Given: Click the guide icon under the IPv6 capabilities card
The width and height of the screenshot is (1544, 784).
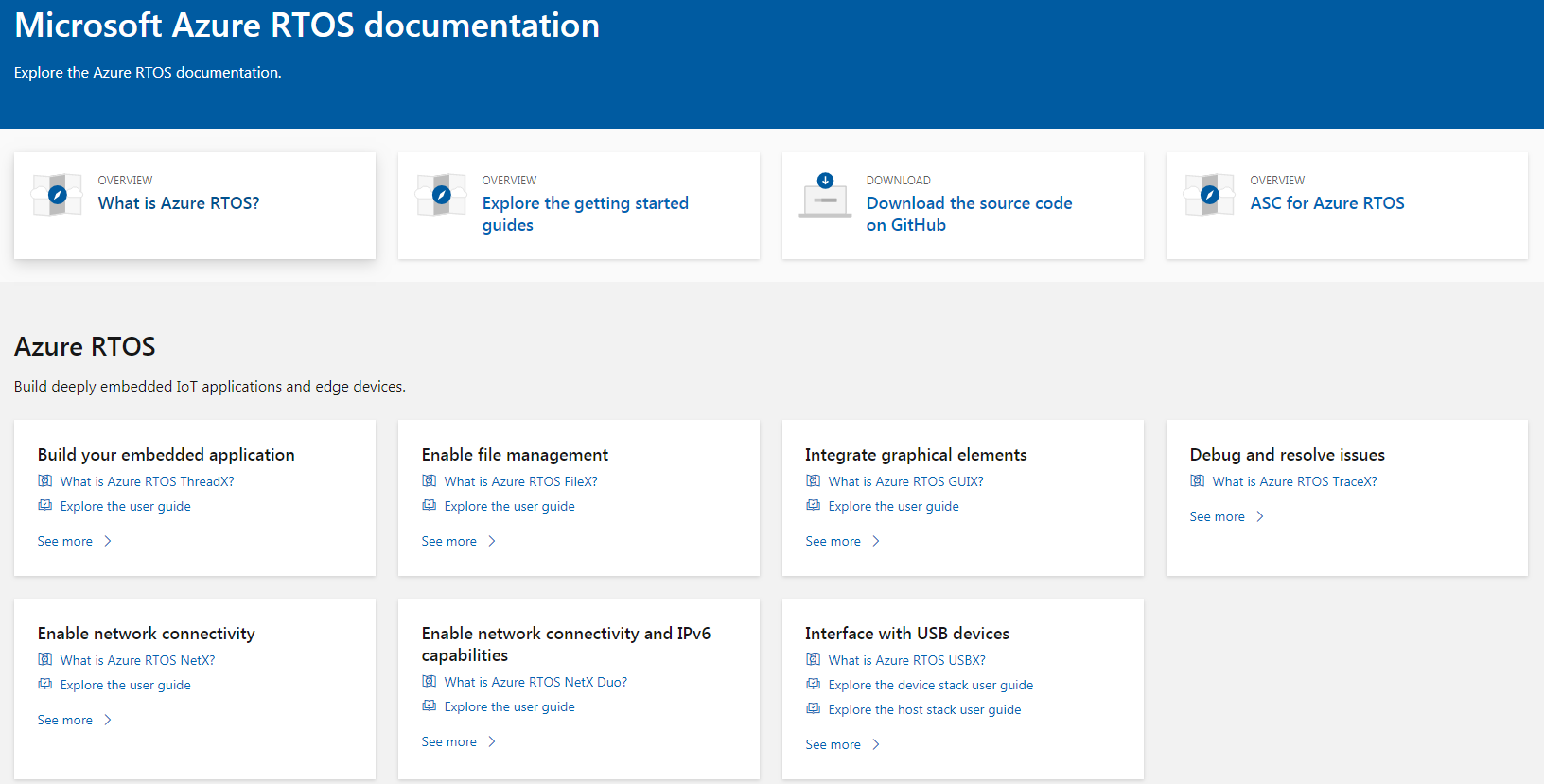Looking at the screenshot, I should [x=429, y=706].
